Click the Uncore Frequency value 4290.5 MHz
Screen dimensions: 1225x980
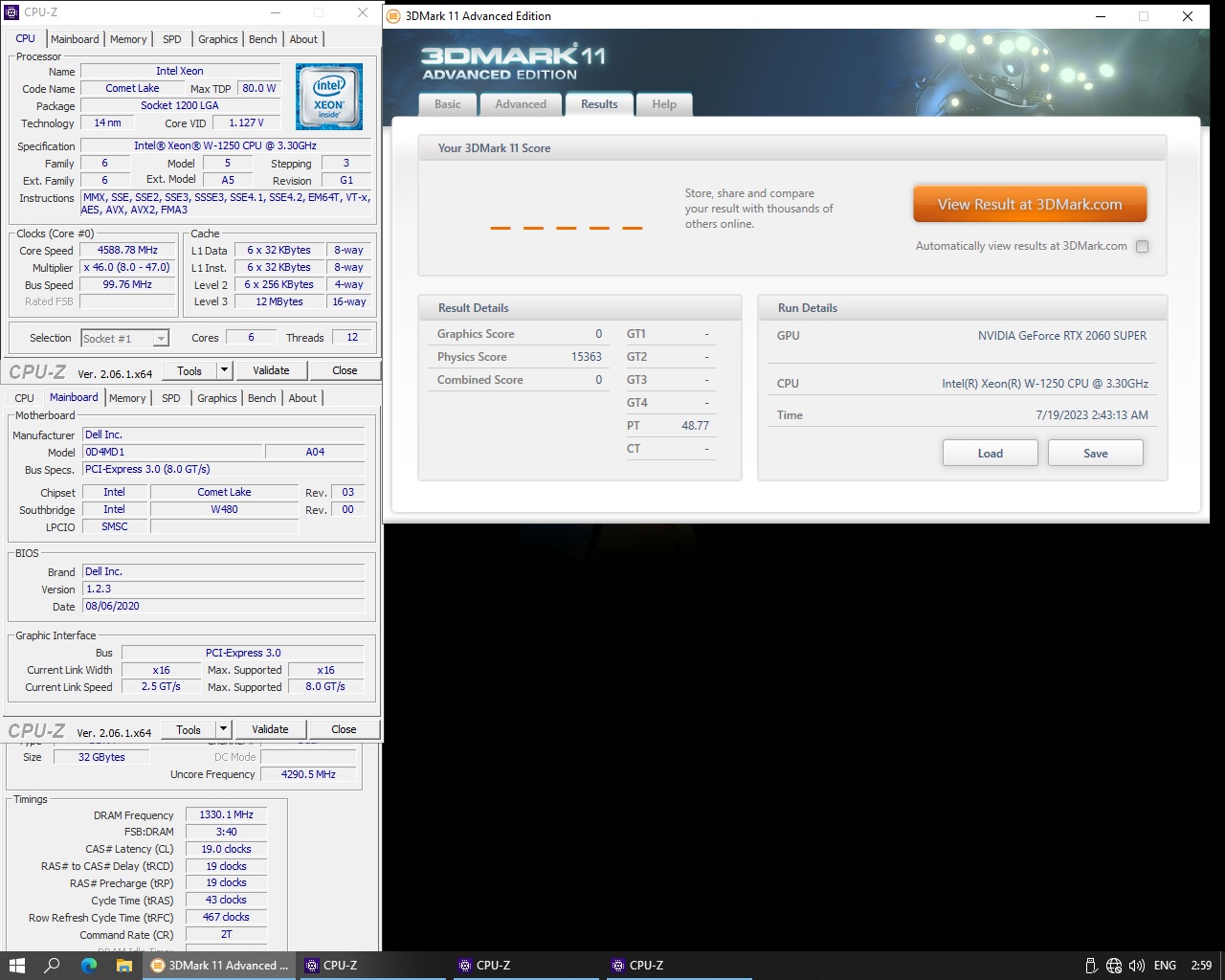tap(308, 774)
